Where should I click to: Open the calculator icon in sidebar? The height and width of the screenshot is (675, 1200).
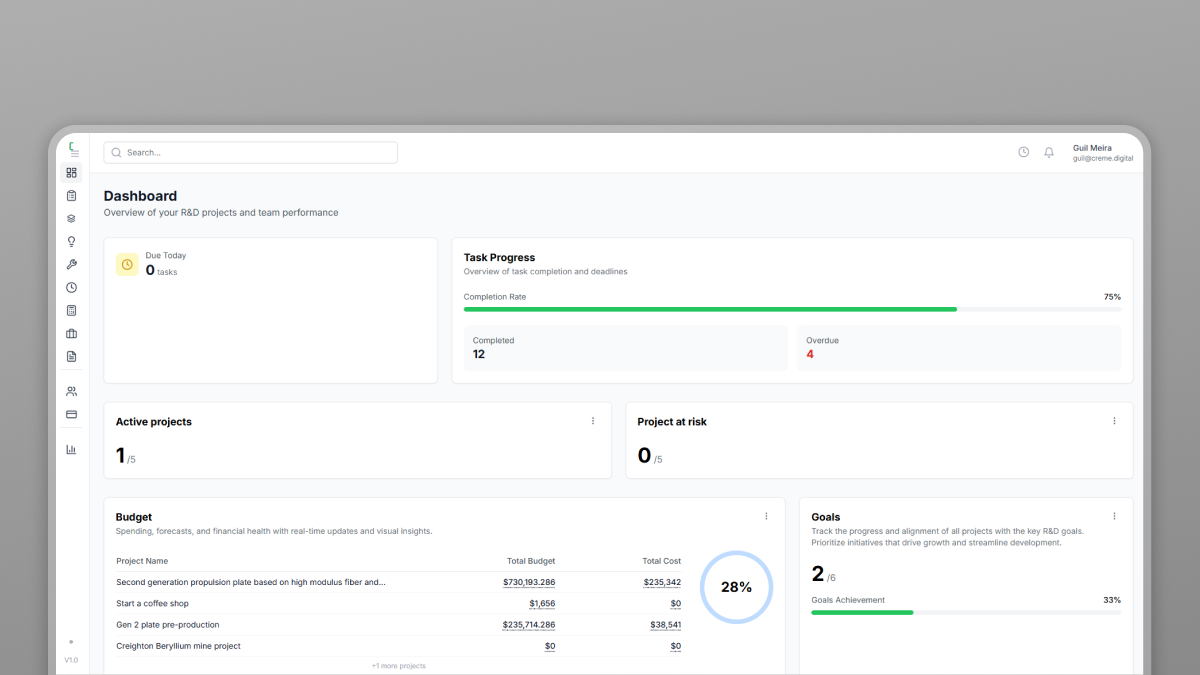[71, 311]
